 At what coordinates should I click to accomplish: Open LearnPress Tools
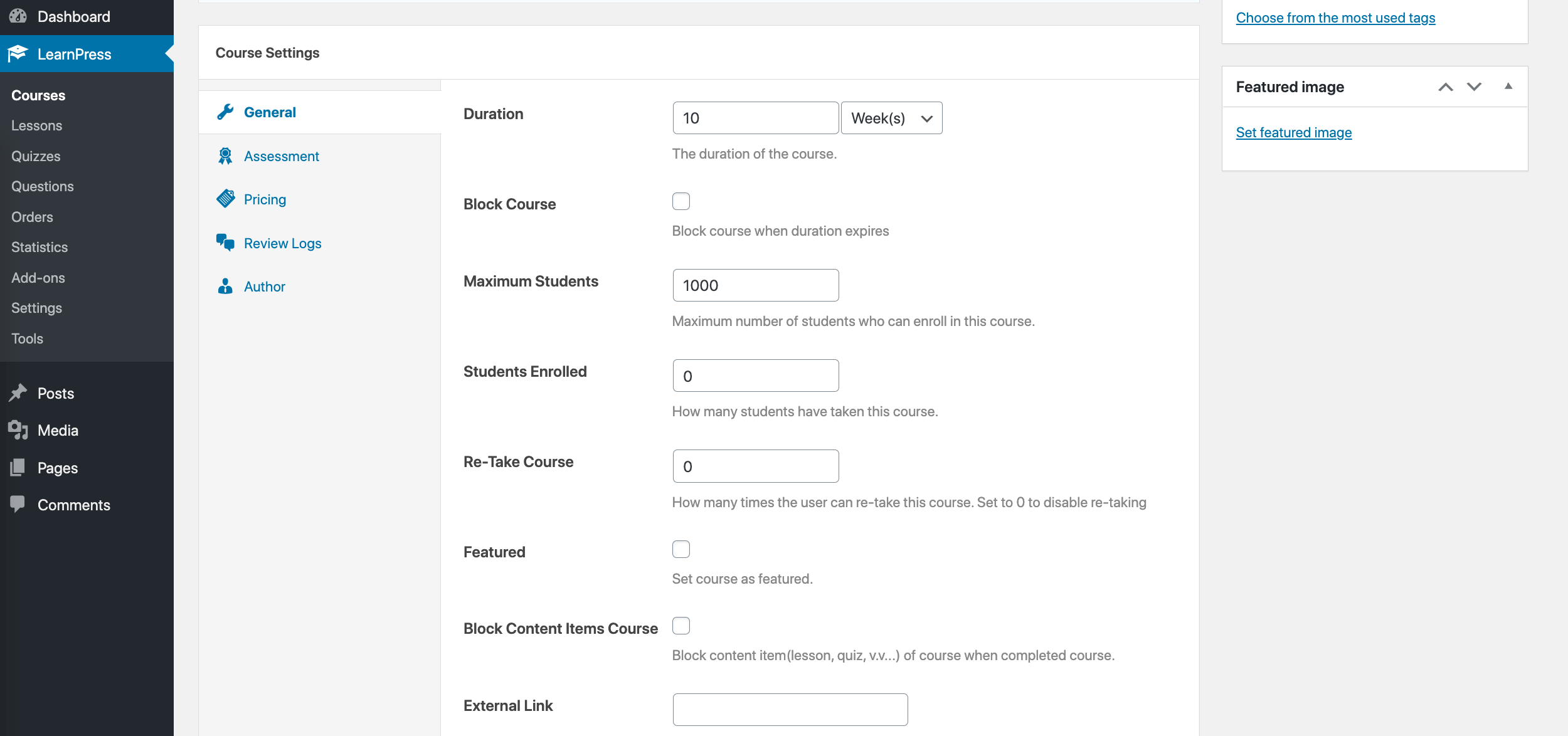87,339
